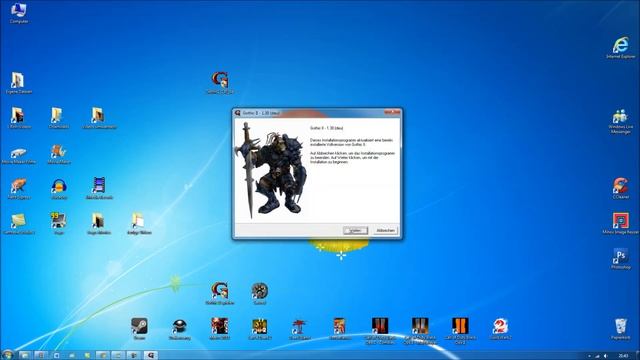The image size is (640, 360).
Task: Open the Audacity headphones shortcut
Action: pyautogui.click(x=59, y=189)
